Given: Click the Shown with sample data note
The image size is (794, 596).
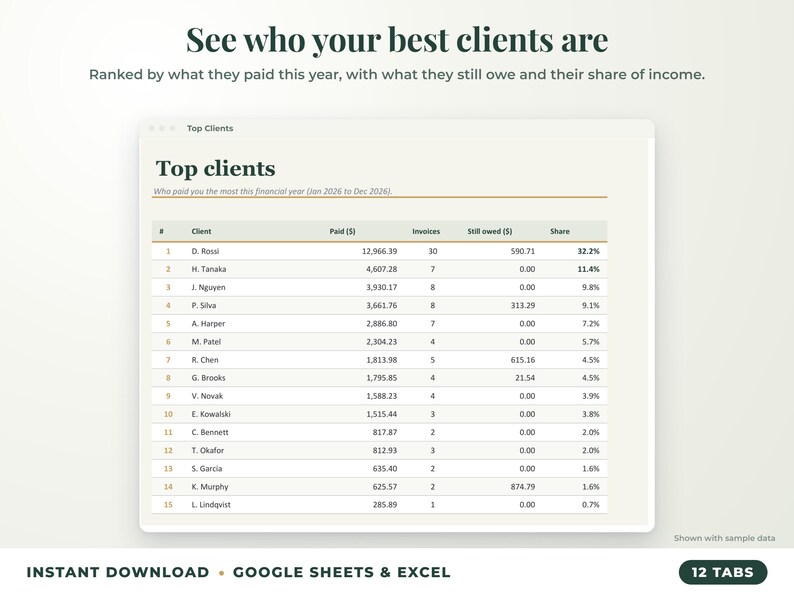Looking at the screenshot, I should point(724,538).
